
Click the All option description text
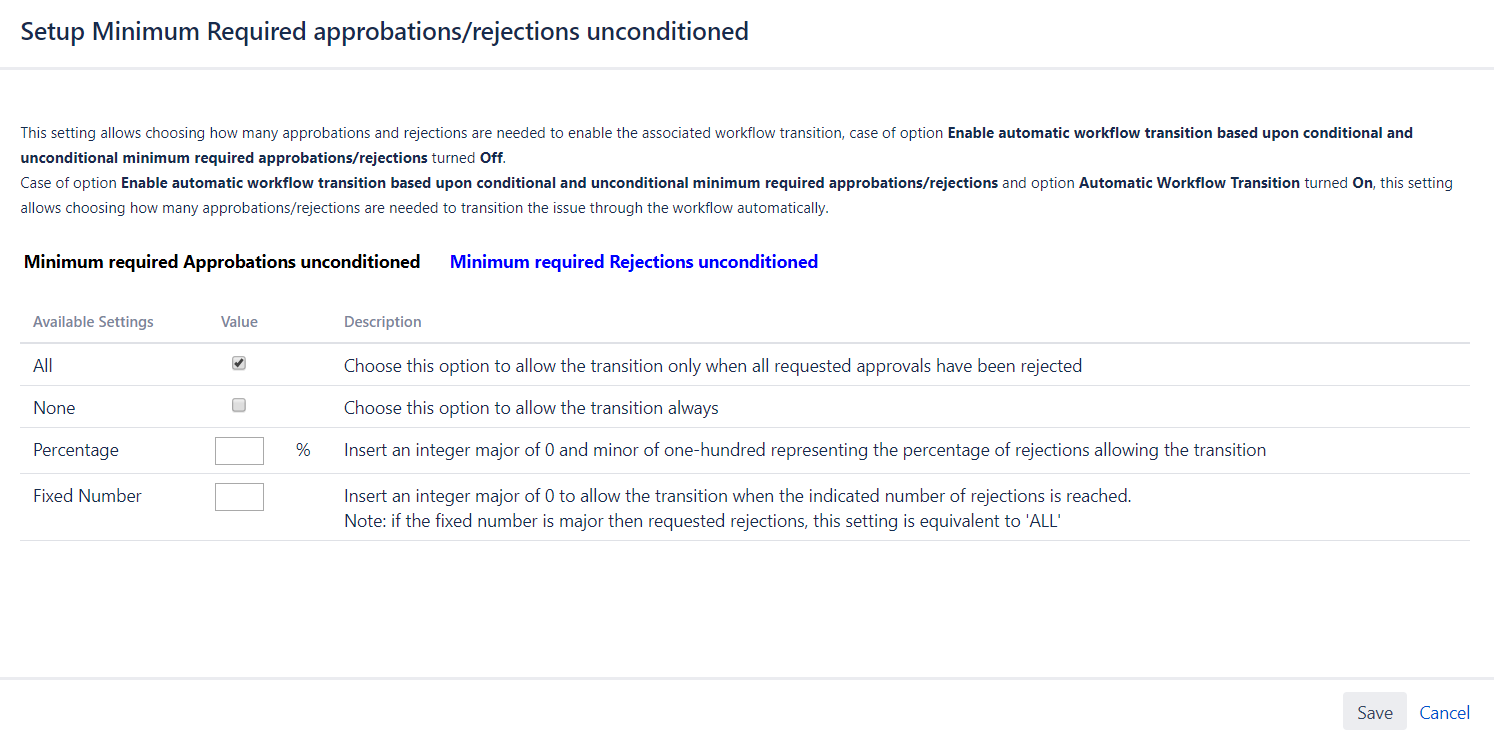(712, 366)
